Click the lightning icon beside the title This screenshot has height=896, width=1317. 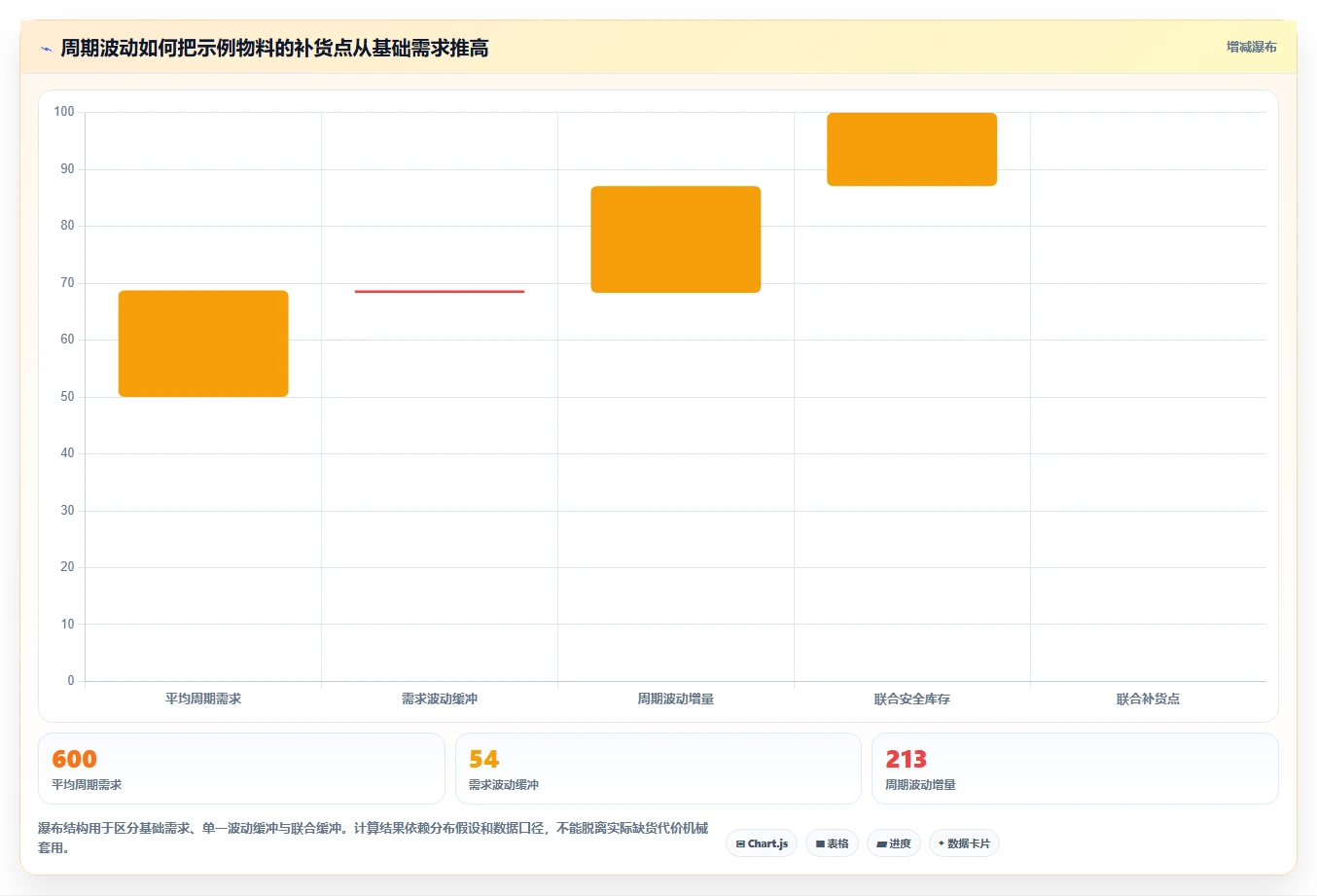46,49
